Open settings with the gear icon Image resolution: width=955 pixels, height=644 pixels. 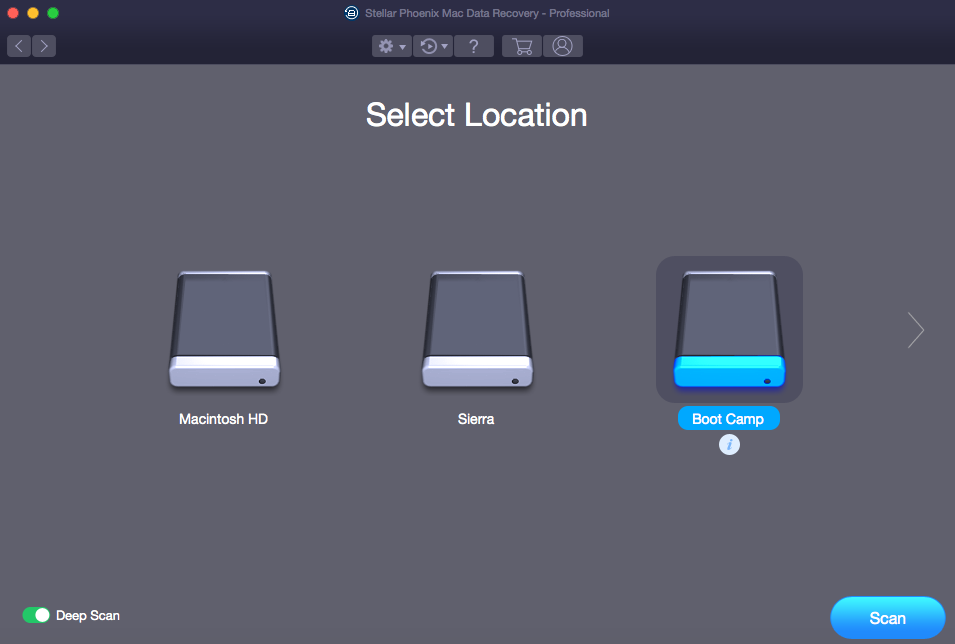pyautogui.click(x=385, y=46)
